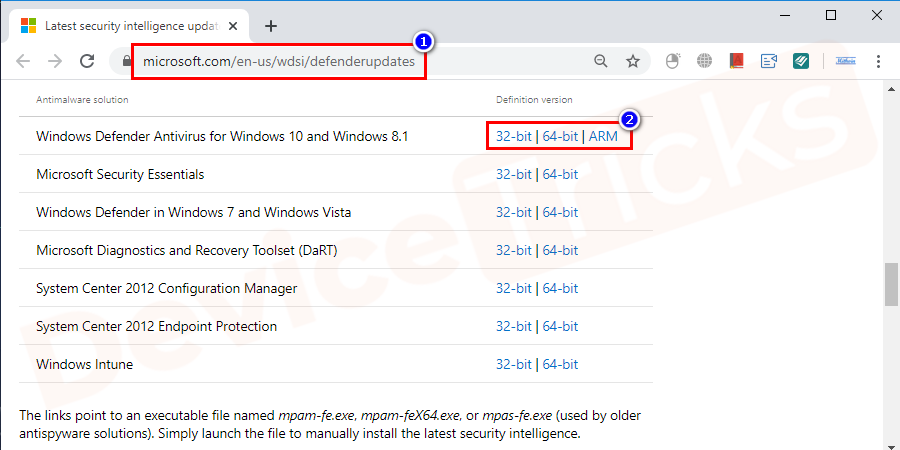Open the red dictionary book extension
The height and width of the screenshot is (450, 900).
tap(737, 61)
